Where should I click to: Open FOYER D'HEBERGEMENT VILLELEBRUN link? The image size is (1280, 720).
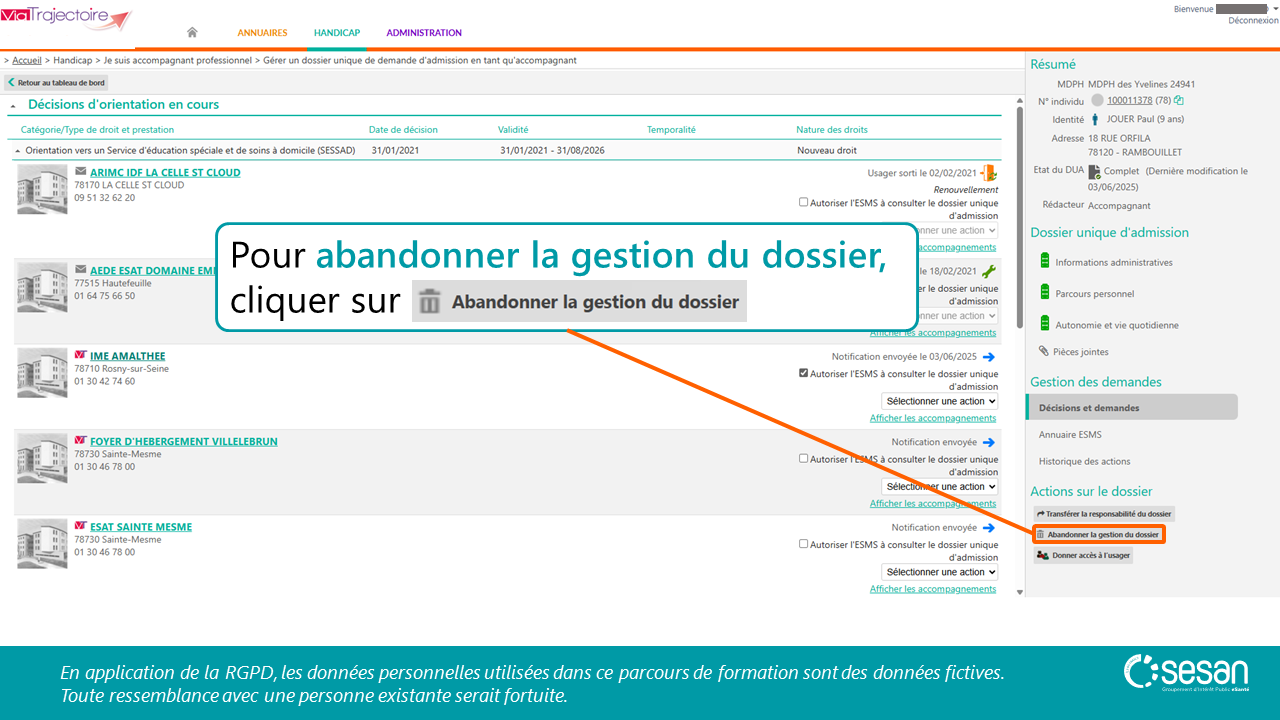[184, 441]
